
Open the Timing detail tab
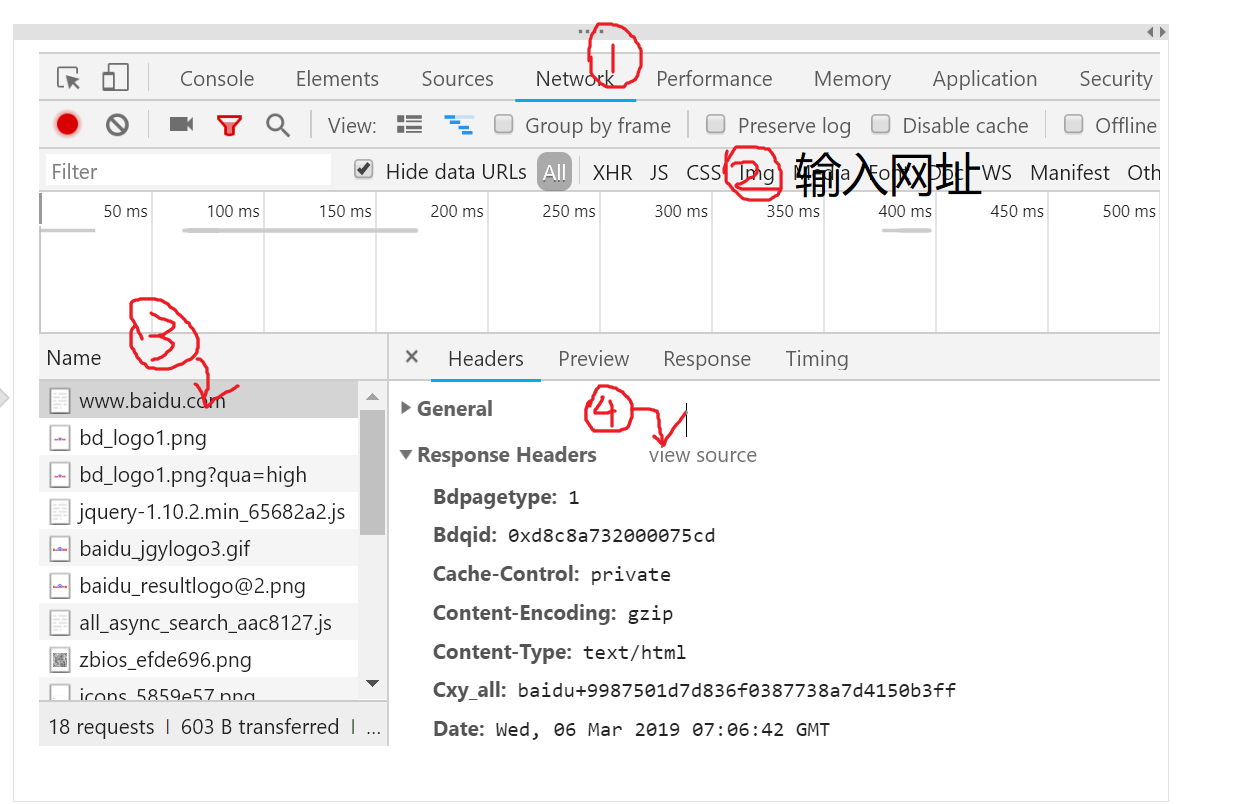pyautogui.click(x=817, y=359)
